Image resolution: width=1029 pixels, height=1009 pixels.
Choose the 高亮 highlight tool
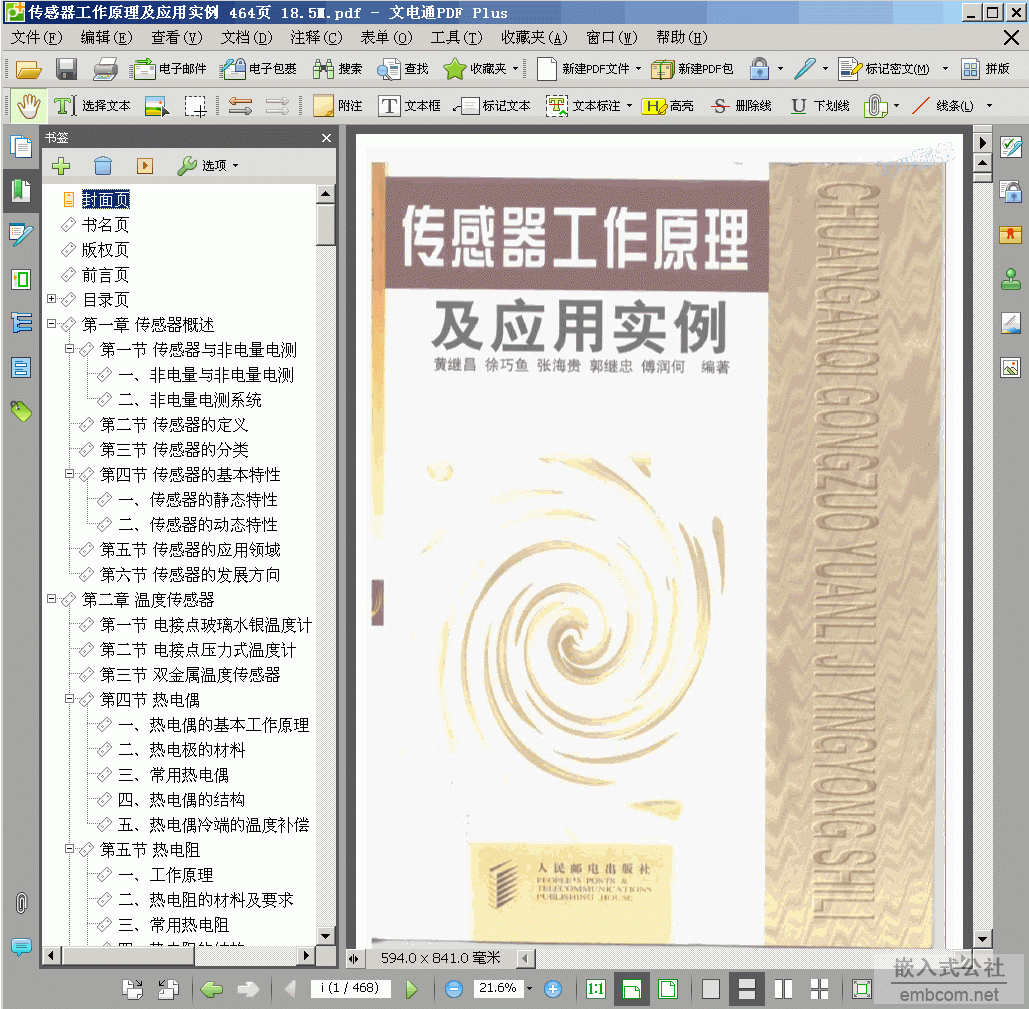pos(667,106)
